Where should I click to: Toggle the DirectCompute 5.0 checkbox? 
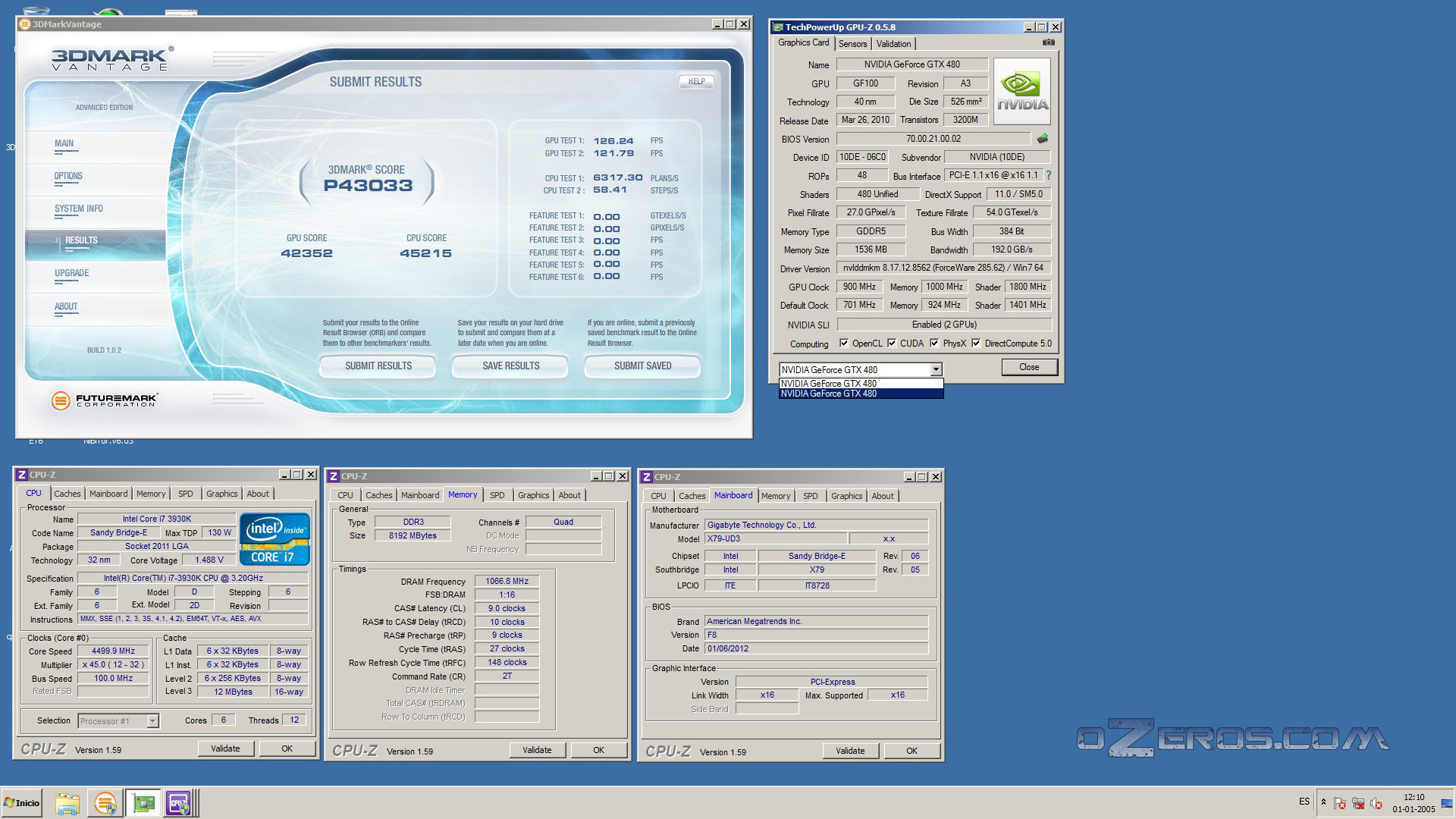click(976, 344)
